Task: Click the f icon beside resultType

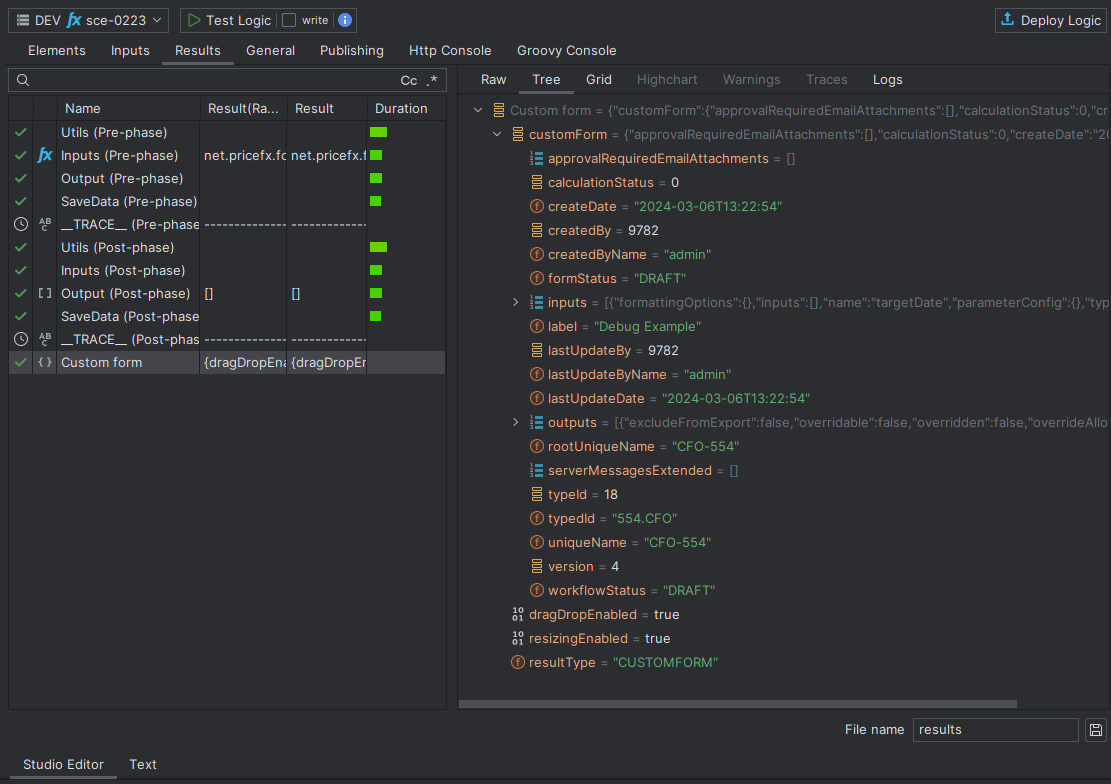Action: [518, 663]
